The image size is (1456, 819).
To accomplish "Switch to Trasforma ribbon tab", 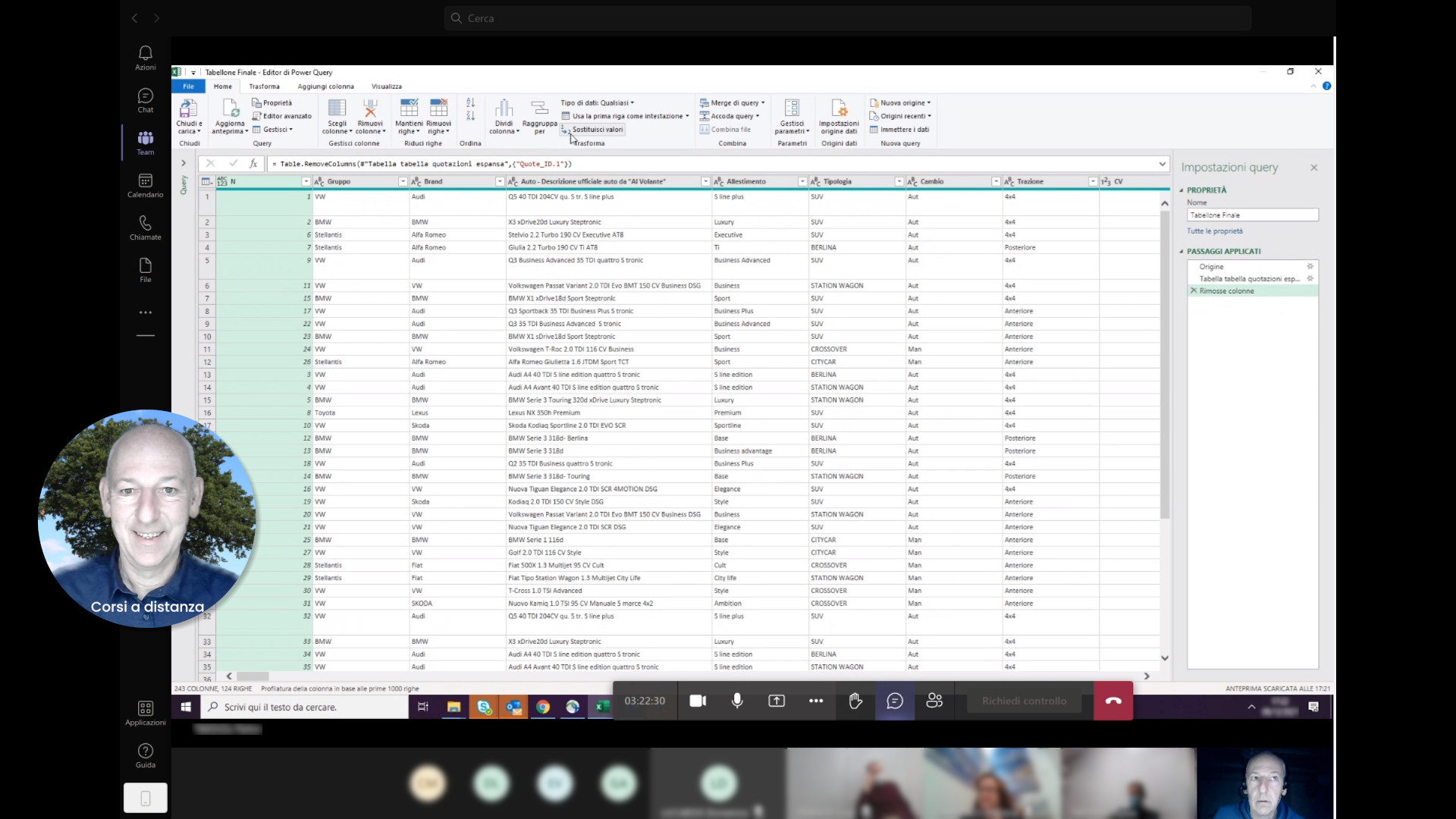I will tap(264, 86).
